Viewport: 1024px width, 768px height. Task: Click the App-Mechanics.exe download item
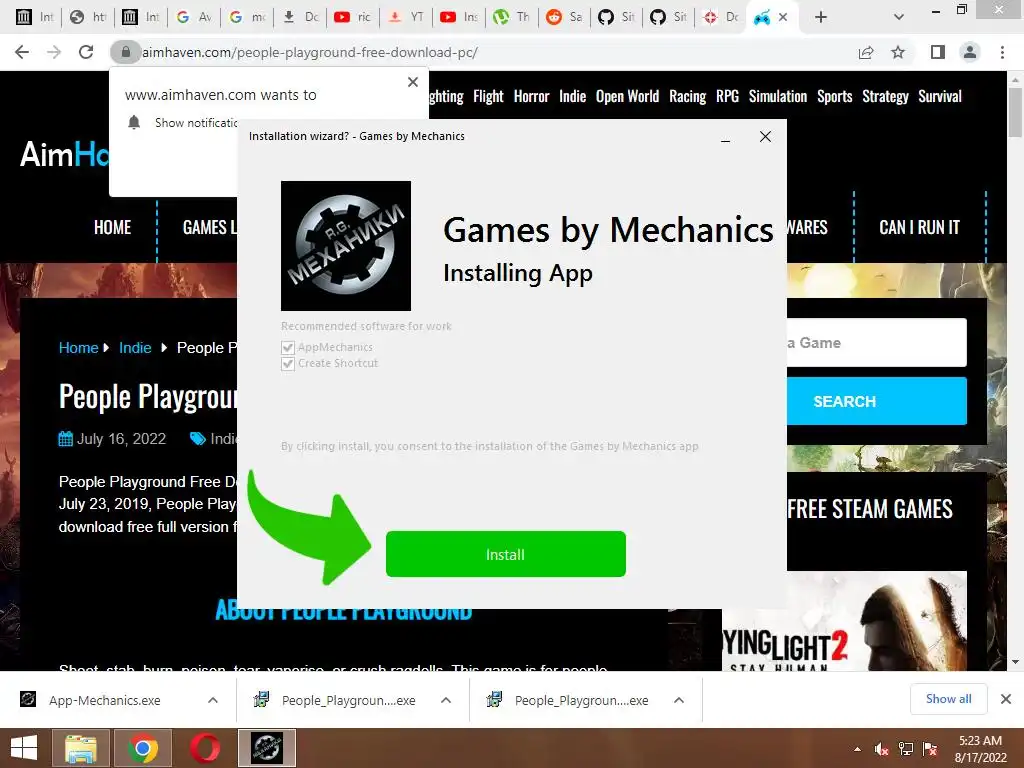(104, 700)
